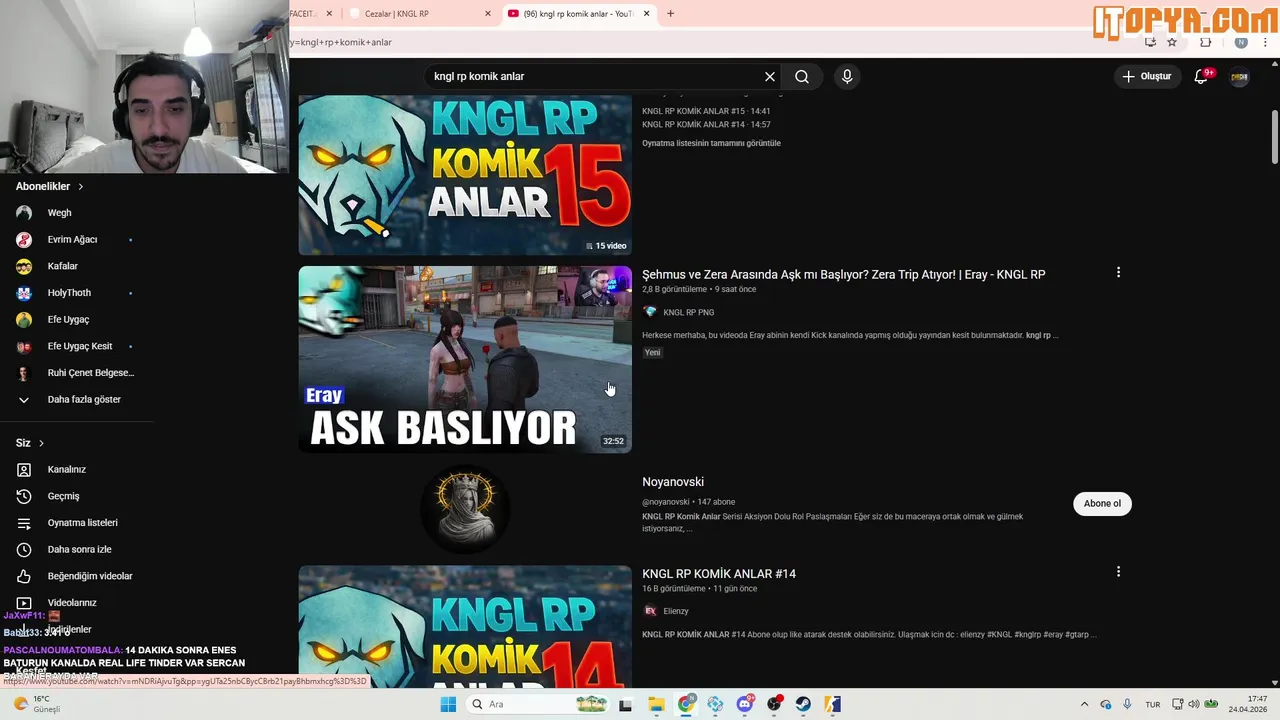Screen dimensions: 1280x720
Task: Click the Noyanovski channel avatar
Action: coord(465,509)
